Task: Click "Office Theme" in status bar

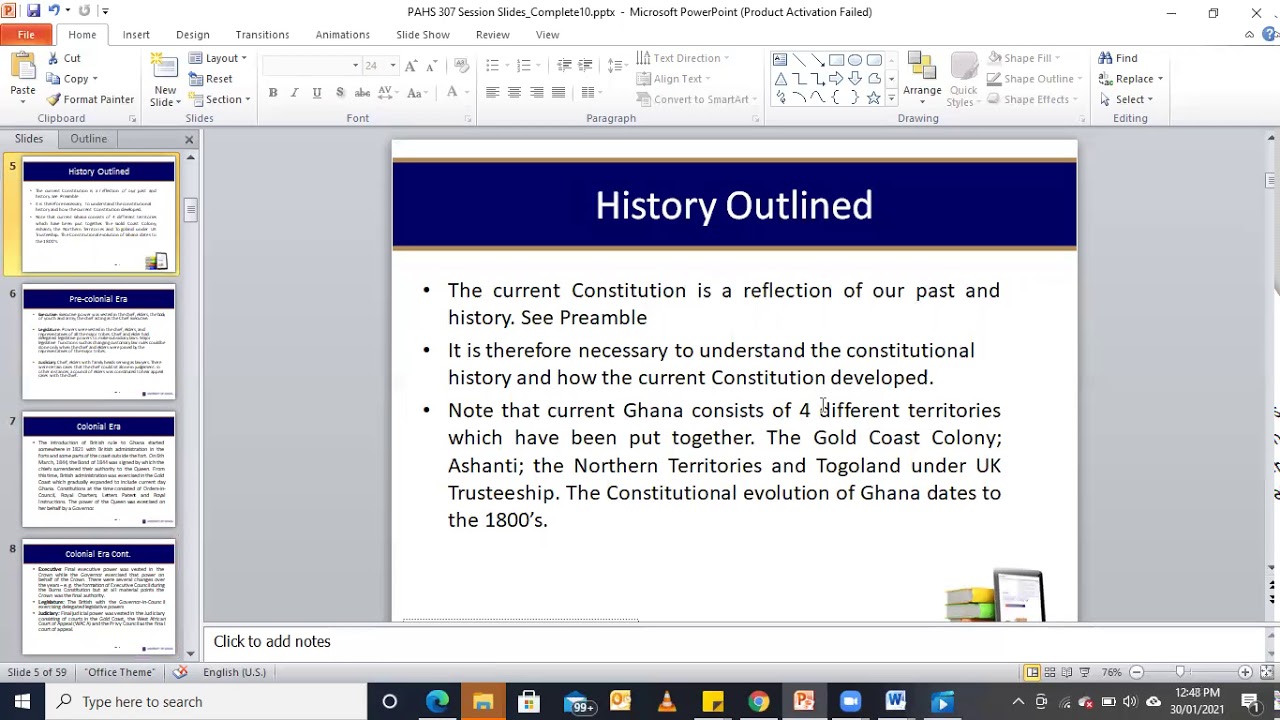Action: coord(120,672)
